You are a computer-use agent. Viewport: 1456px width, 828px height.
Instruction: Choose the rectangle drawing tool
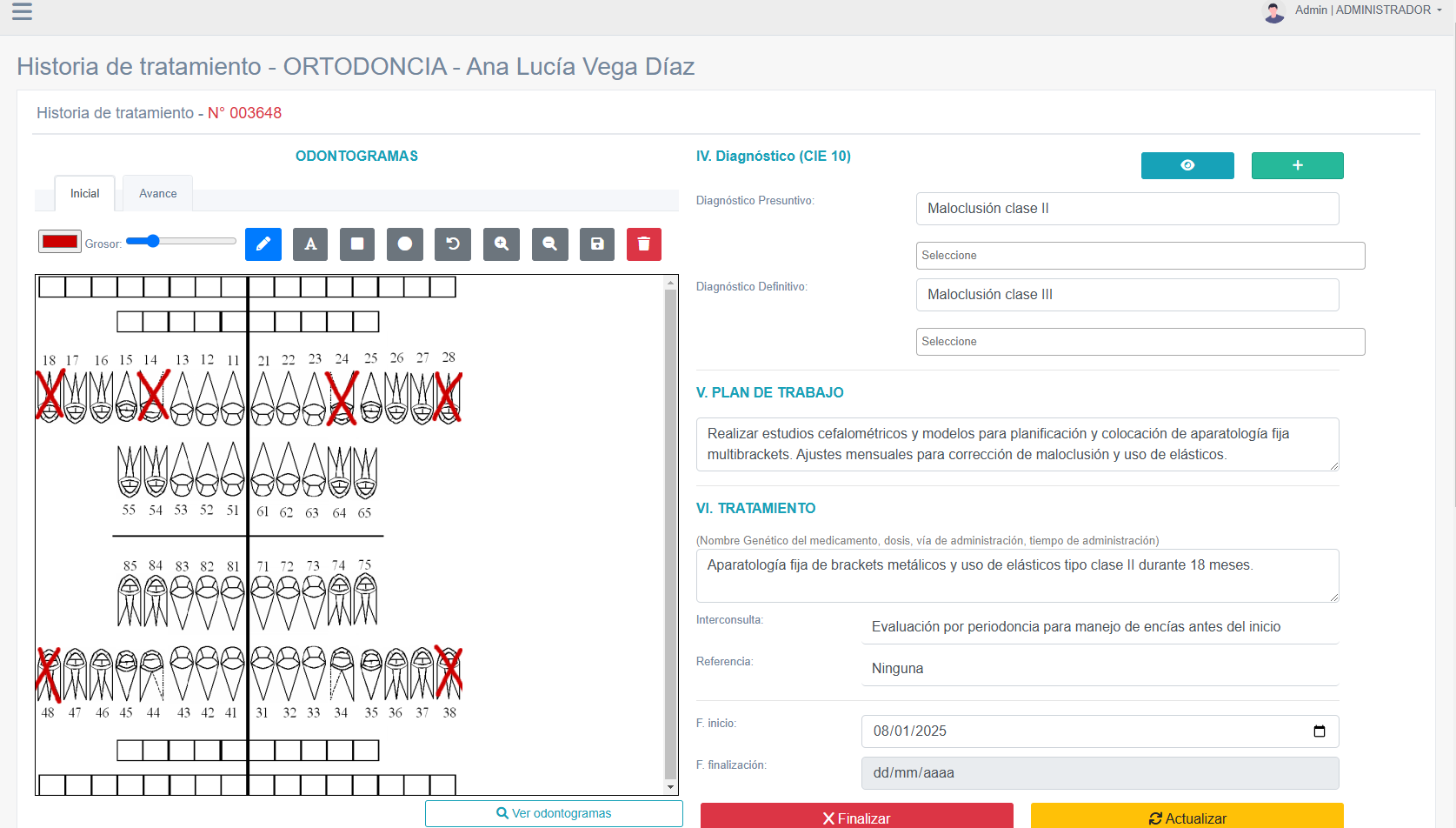coord(357,244)
